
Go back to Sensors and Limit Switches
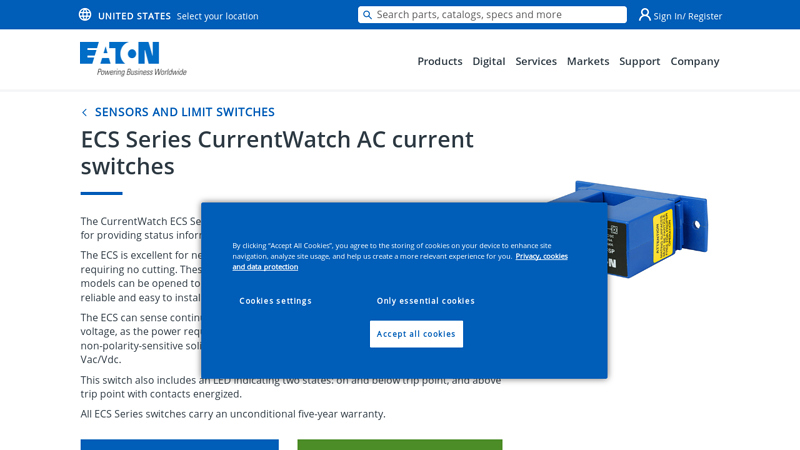(185, 112)
